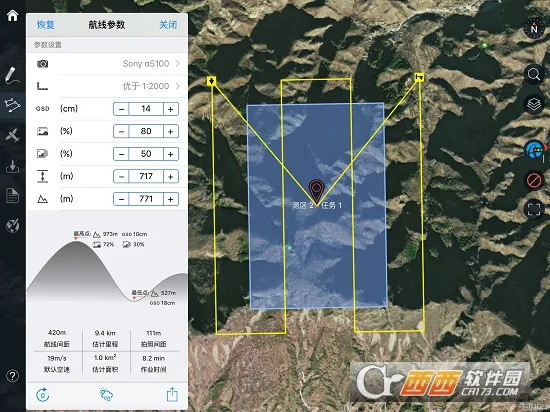Image resolution: width=550 pixels, height=412 pixels.
Task: Open the share export icon
Action: point(172,394)
